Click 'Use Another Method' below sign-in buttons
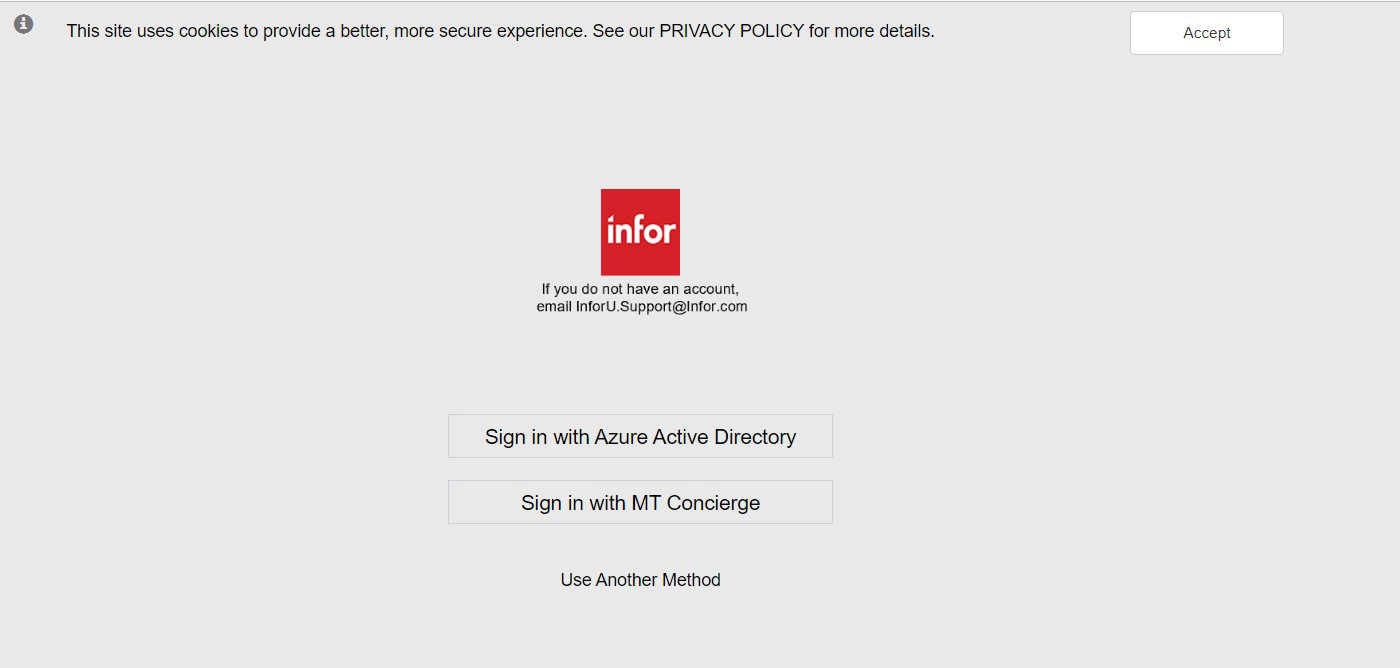 pyautogui.click(x=640, y=580)
